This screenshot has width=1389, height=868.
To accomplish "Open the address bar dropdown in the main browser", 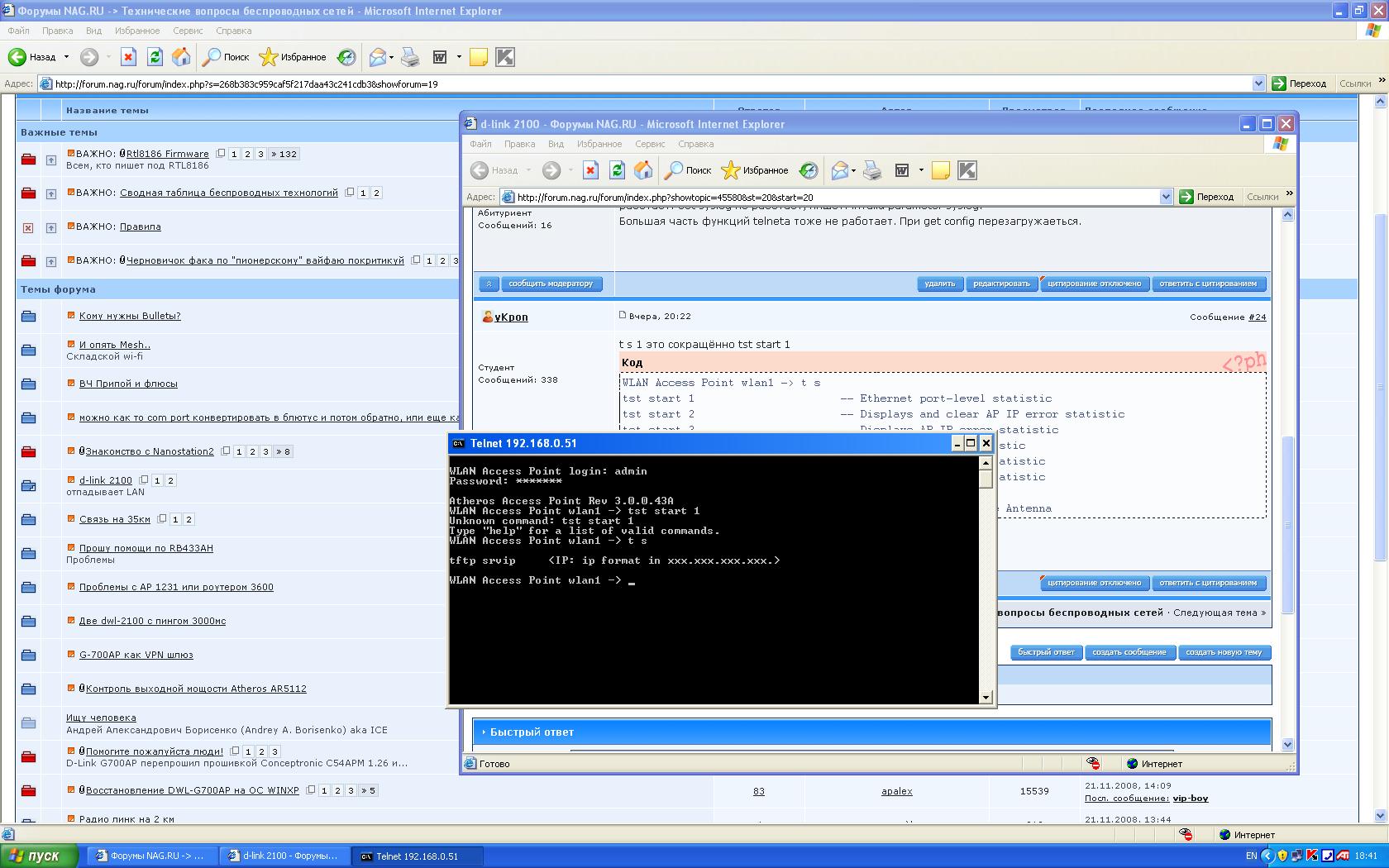I will click(x=1258, y=83).
